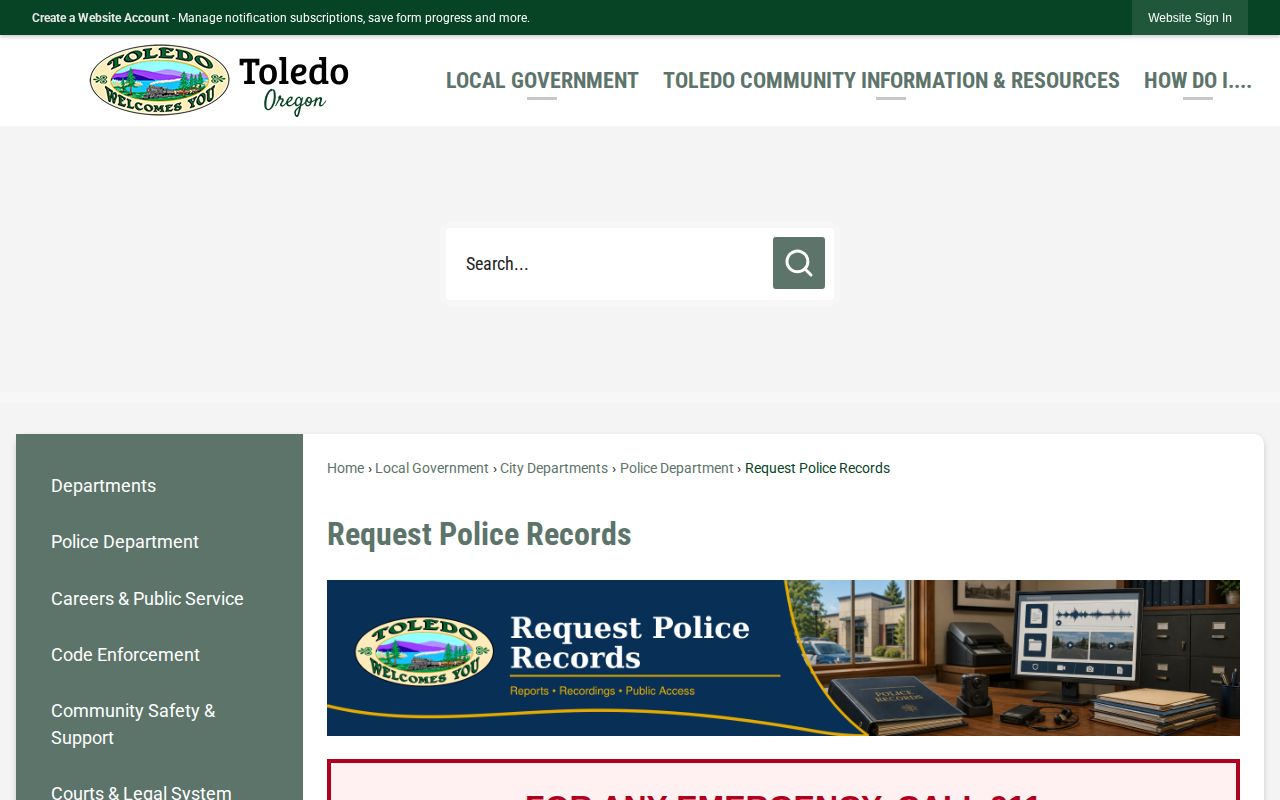Open Police Department breadcrumb link
Screen dimensions: 1280x800
pyautogui.click(x=677, y=468)
